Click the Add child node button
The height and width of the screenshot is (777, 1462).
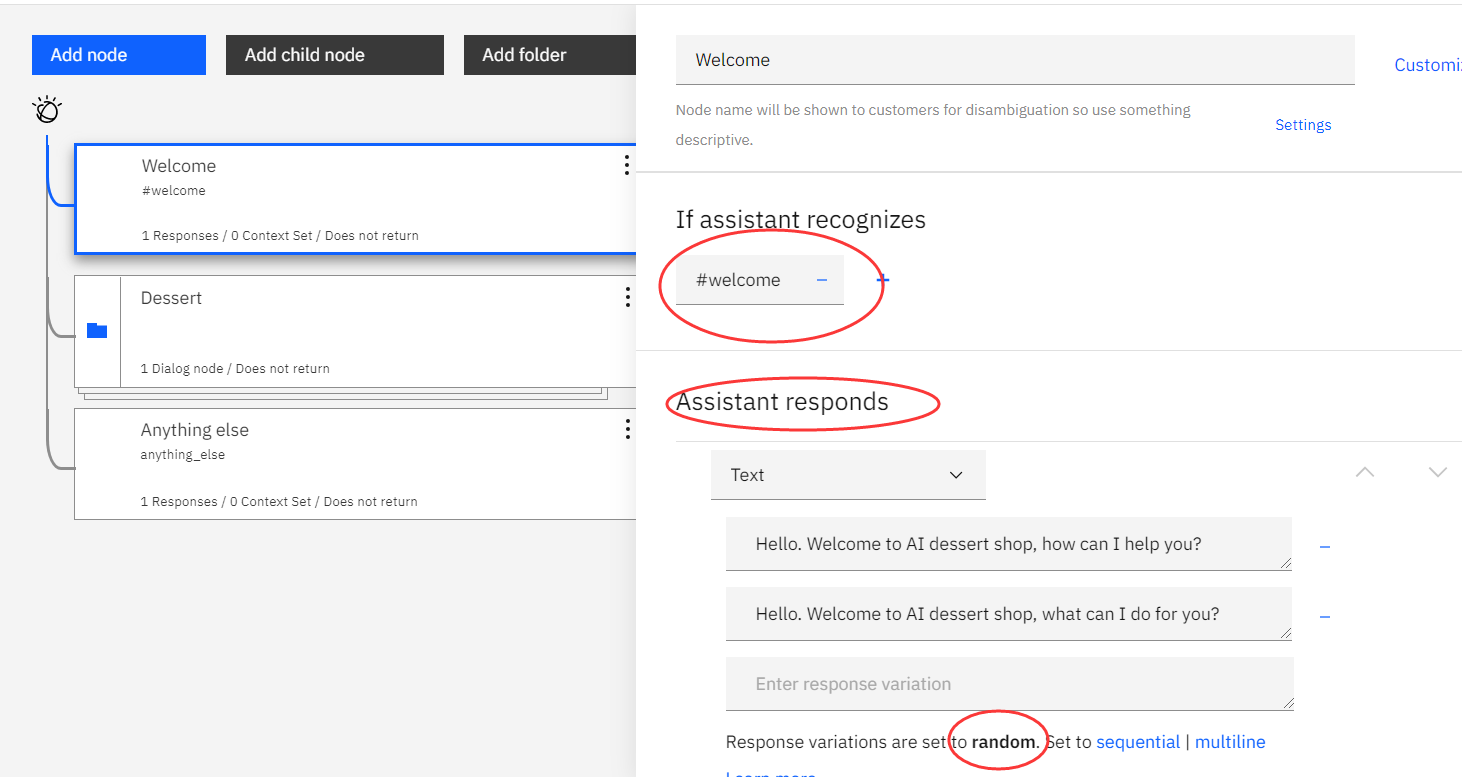334,55
